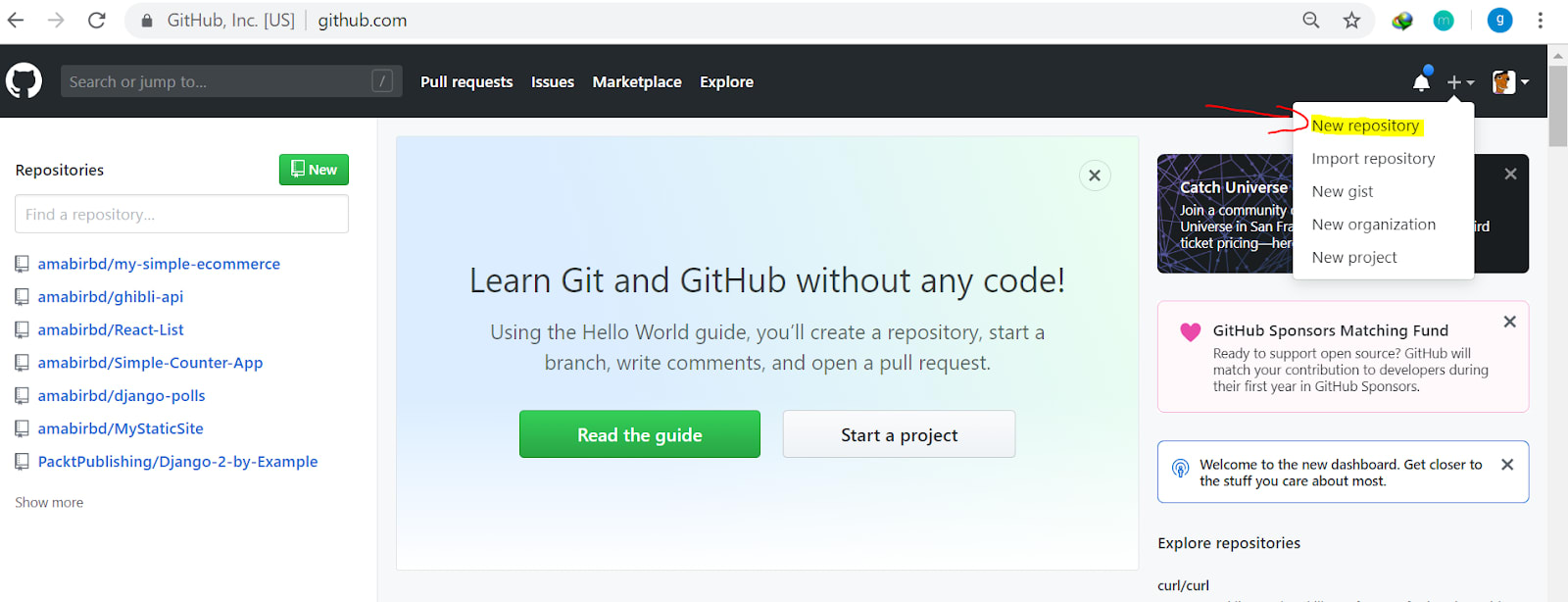Open the user avatar profile menu
This screenshot has height=602, width=1568.
click(1510, 82)
